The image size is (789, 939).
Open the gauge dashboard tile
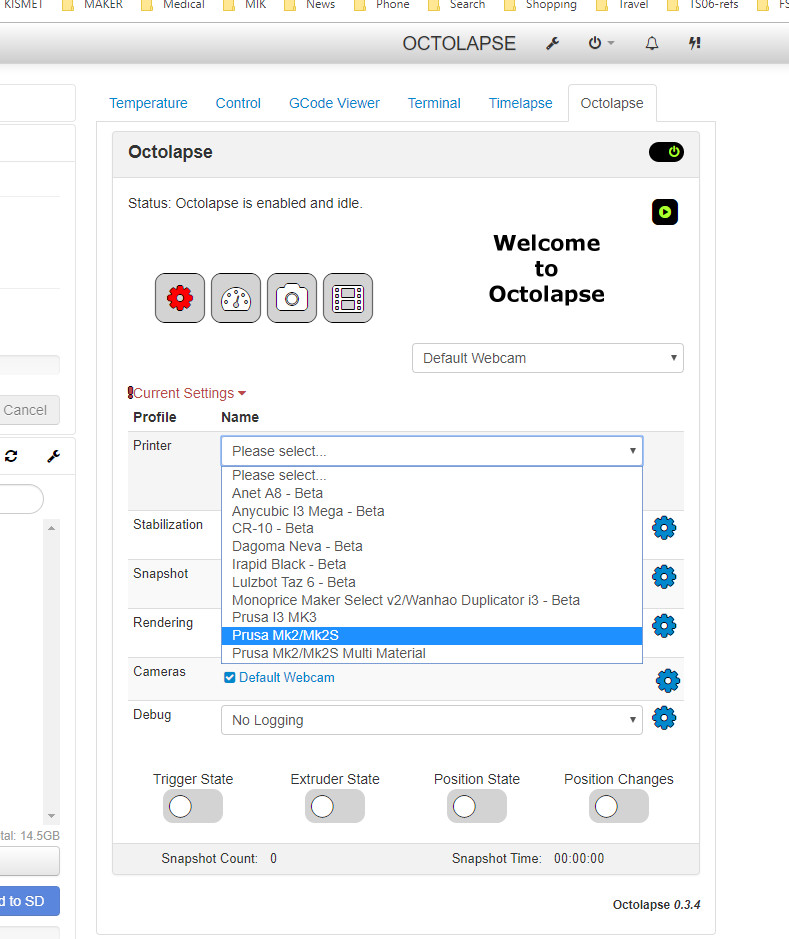tap(236, 298)
